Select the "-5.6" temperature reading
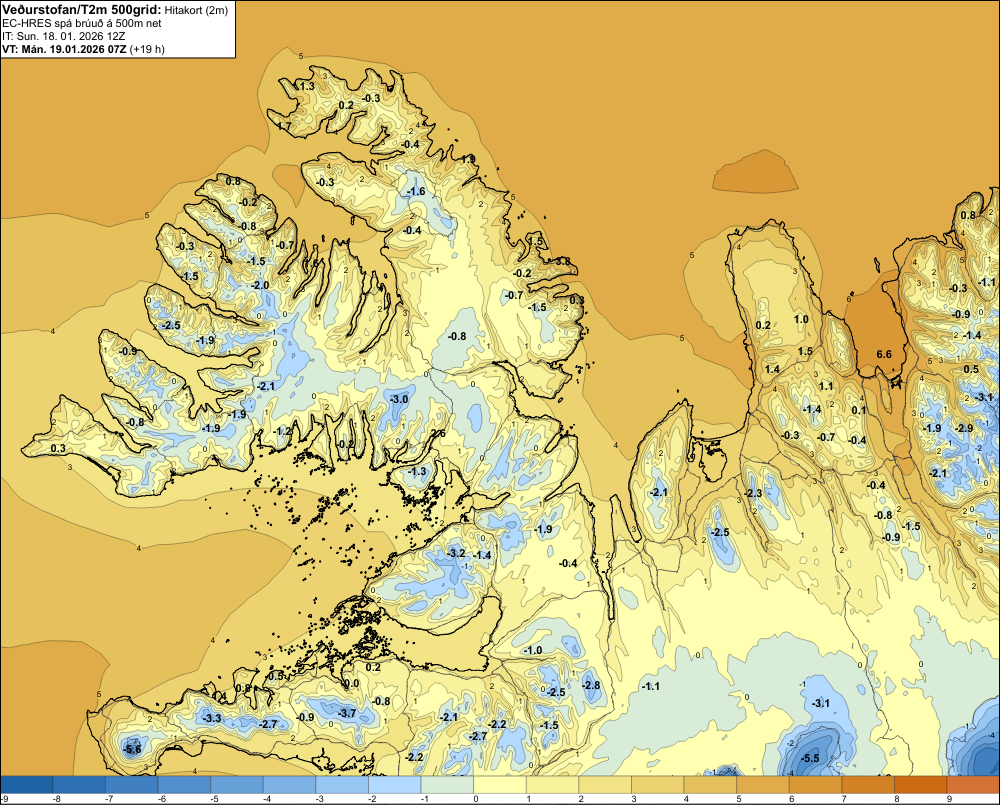This screenshot has height=805, width=1000. pyautogui.click(x=132, y=749)
